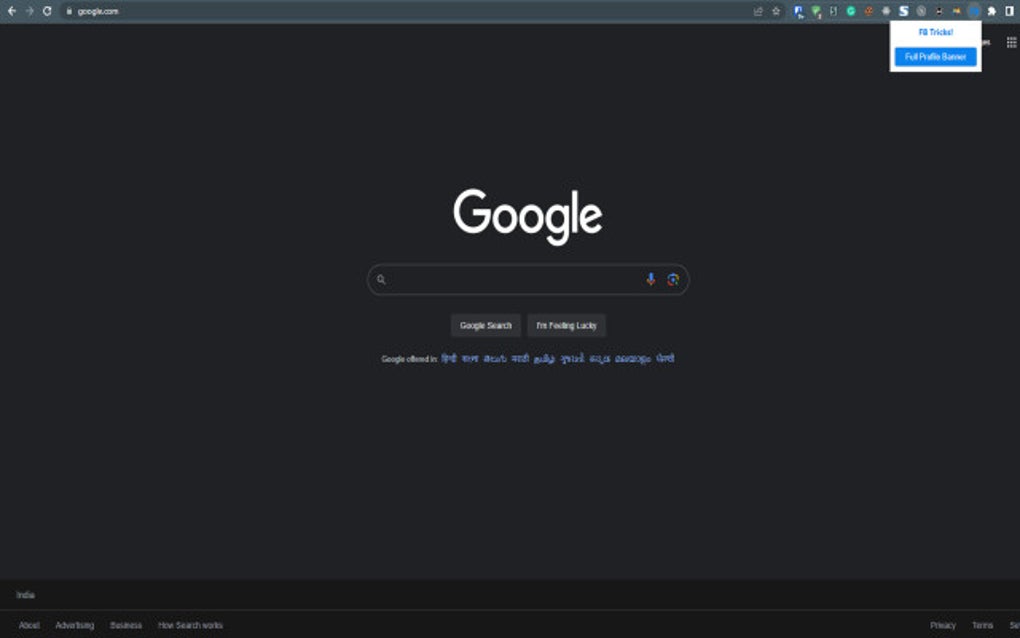This screenshot has height=638, width=1020.
Task: Open Google Lens search by image icon
Action: 674,279
